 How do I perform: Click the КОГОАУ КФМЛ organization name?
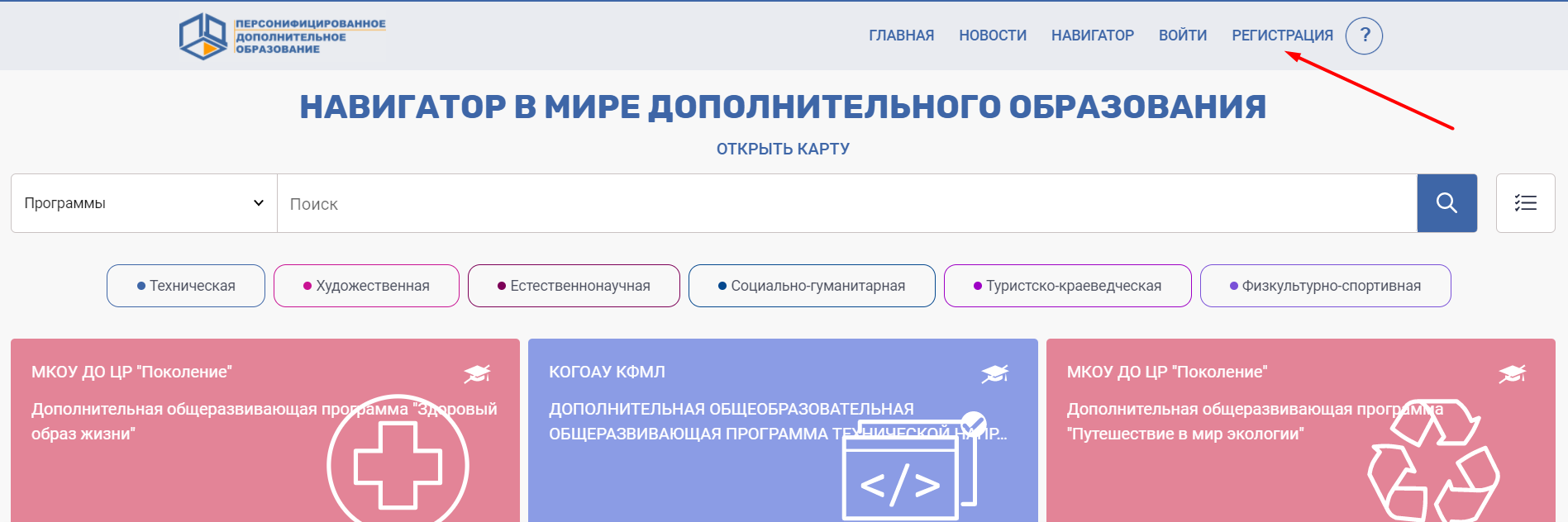tap(607, 373)
